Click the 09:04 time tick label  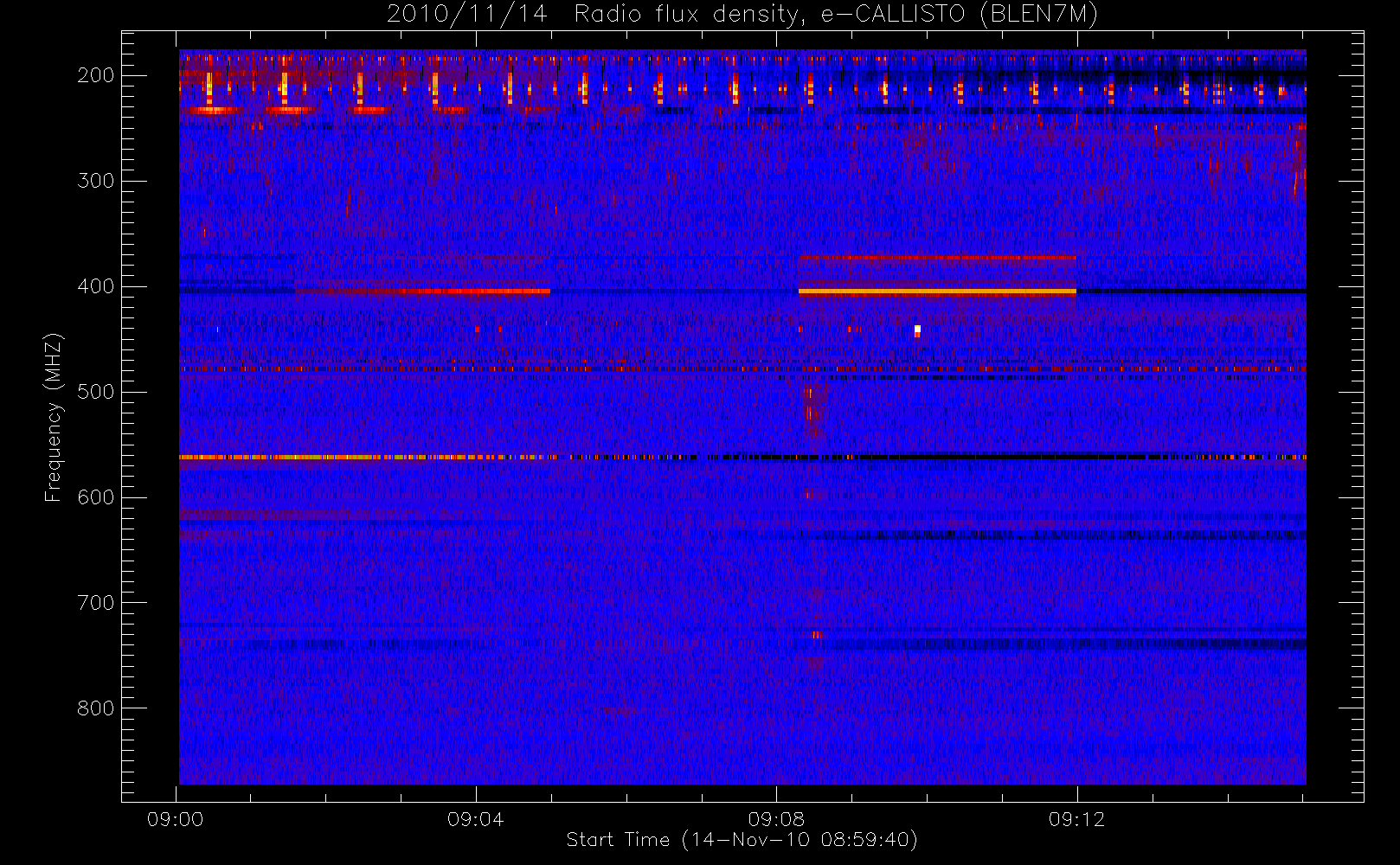pyautogui.click(x=476, y=819)
